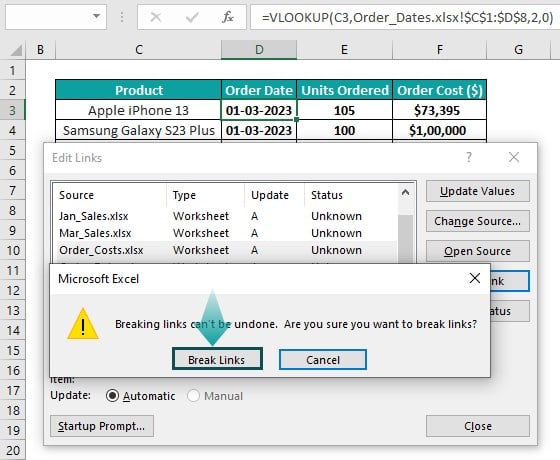
Task: Click the Edit Links help question mark
Action: tap(469, 157)
